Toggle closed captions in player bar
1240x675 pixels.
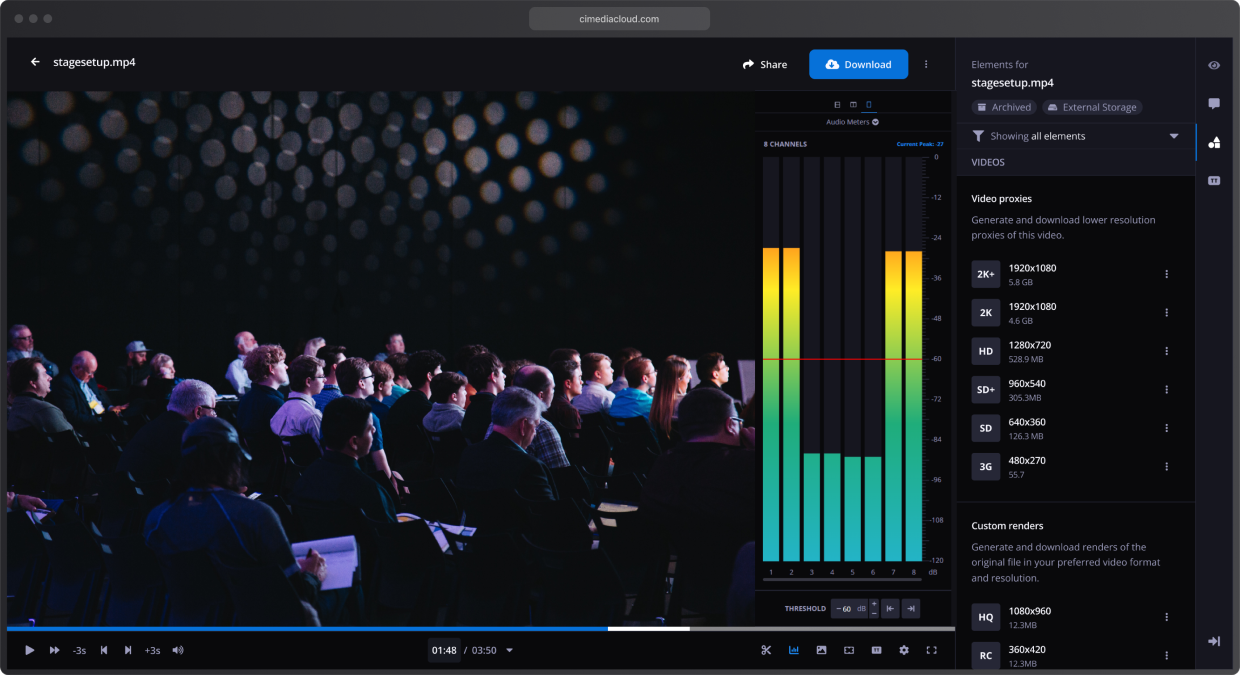876,650
